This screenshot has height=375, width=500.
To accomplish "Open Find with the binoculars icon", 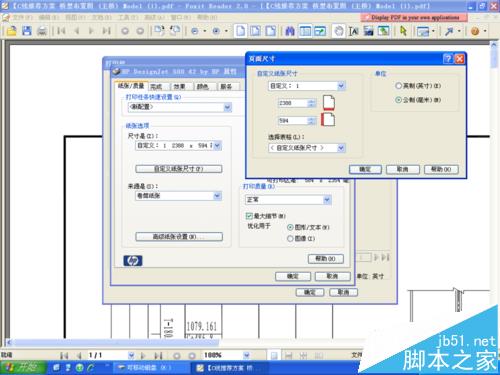I will 290,31.
